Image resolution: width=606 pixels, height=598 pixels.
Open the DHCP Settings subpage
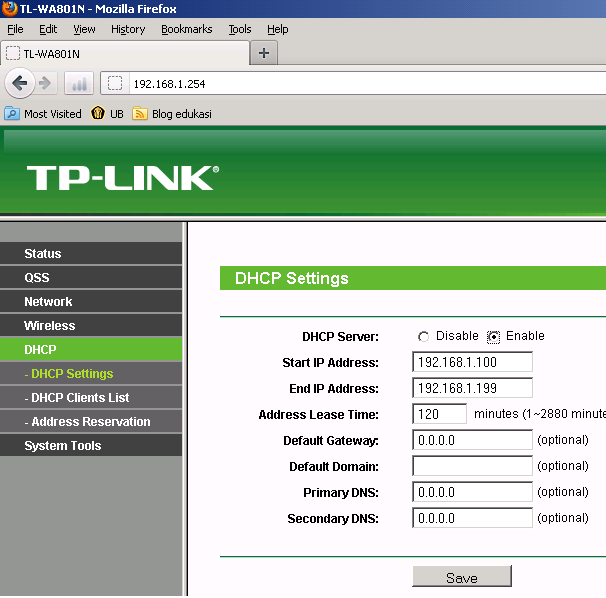point(91,373)
